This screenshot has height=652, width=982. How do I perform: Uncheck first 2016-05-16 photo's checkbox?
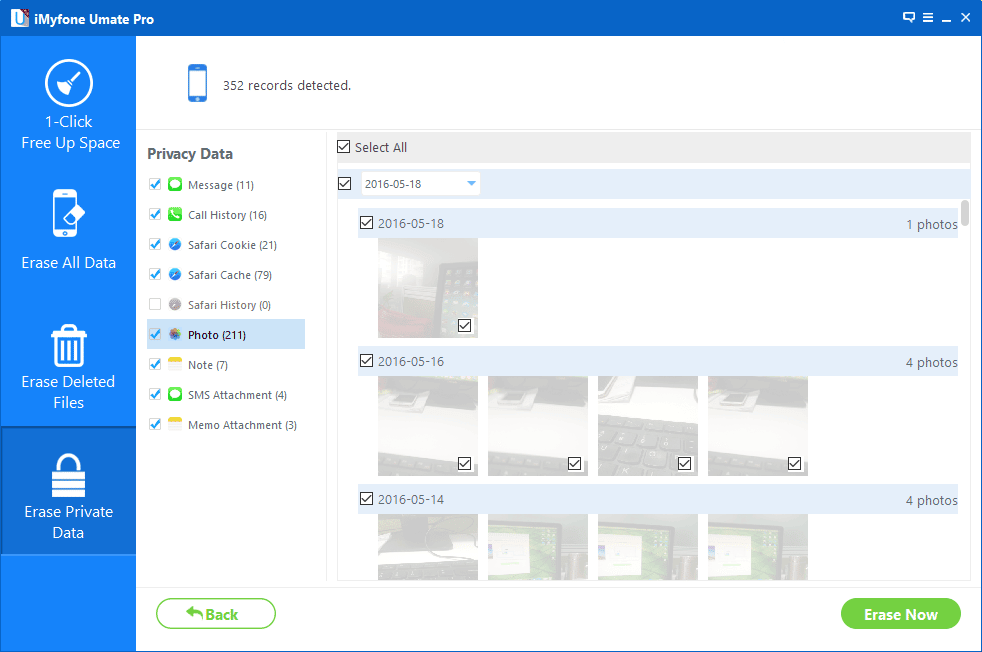coord(465,463)
